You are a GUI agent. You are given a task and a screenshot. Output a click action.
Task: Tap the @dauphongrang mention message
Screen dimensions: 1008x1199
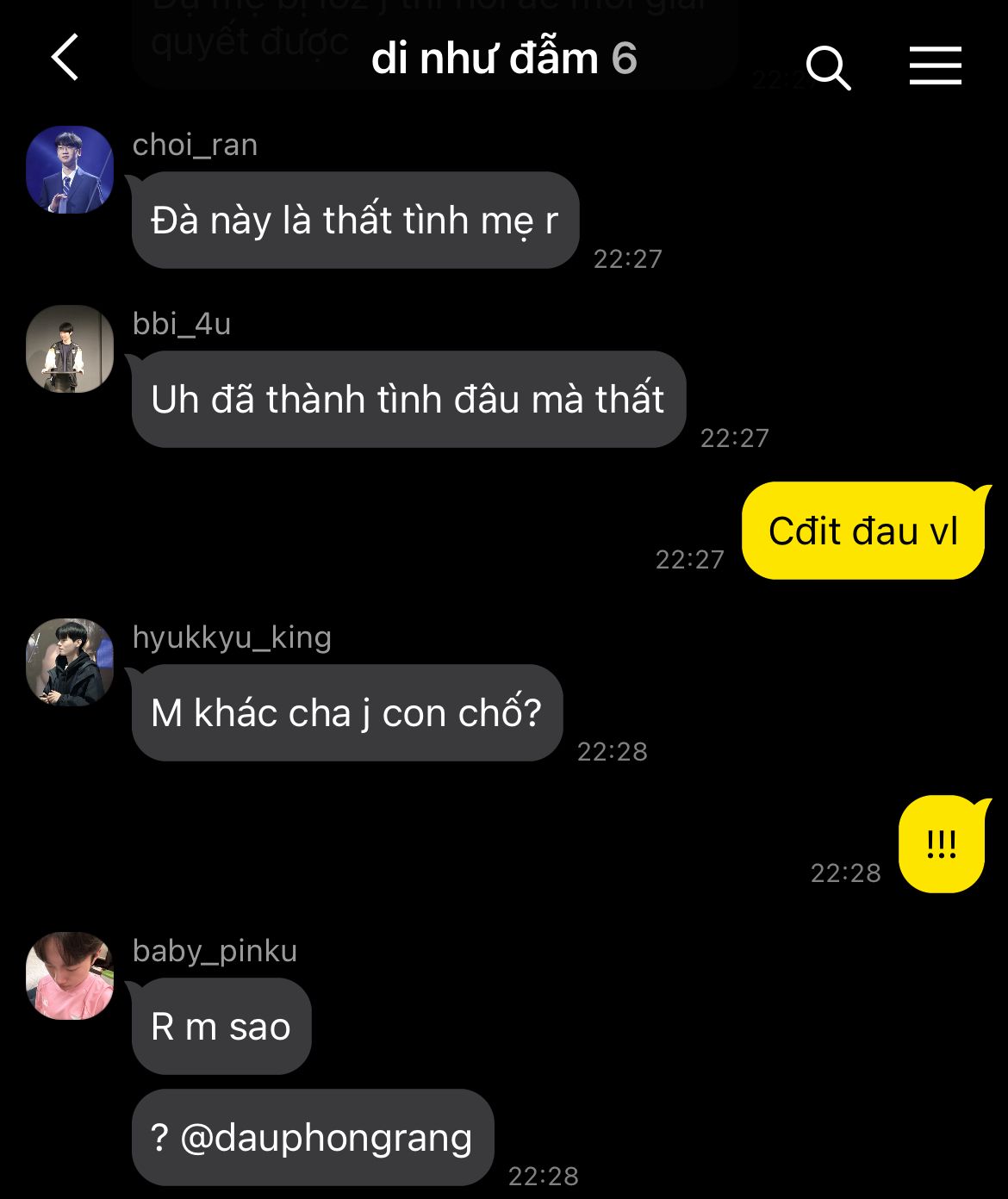(x=313, y=1137)
